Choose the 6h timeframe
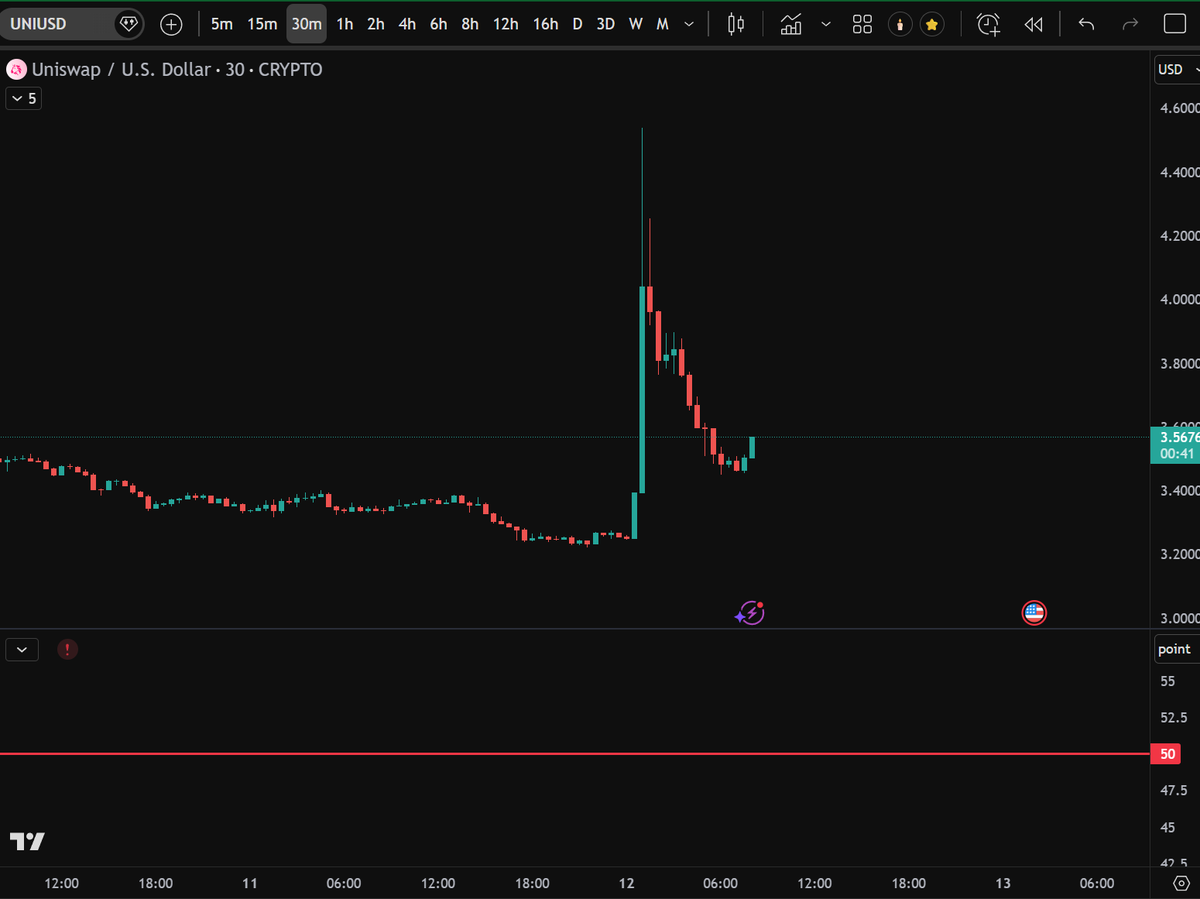 tap(438, 24)
